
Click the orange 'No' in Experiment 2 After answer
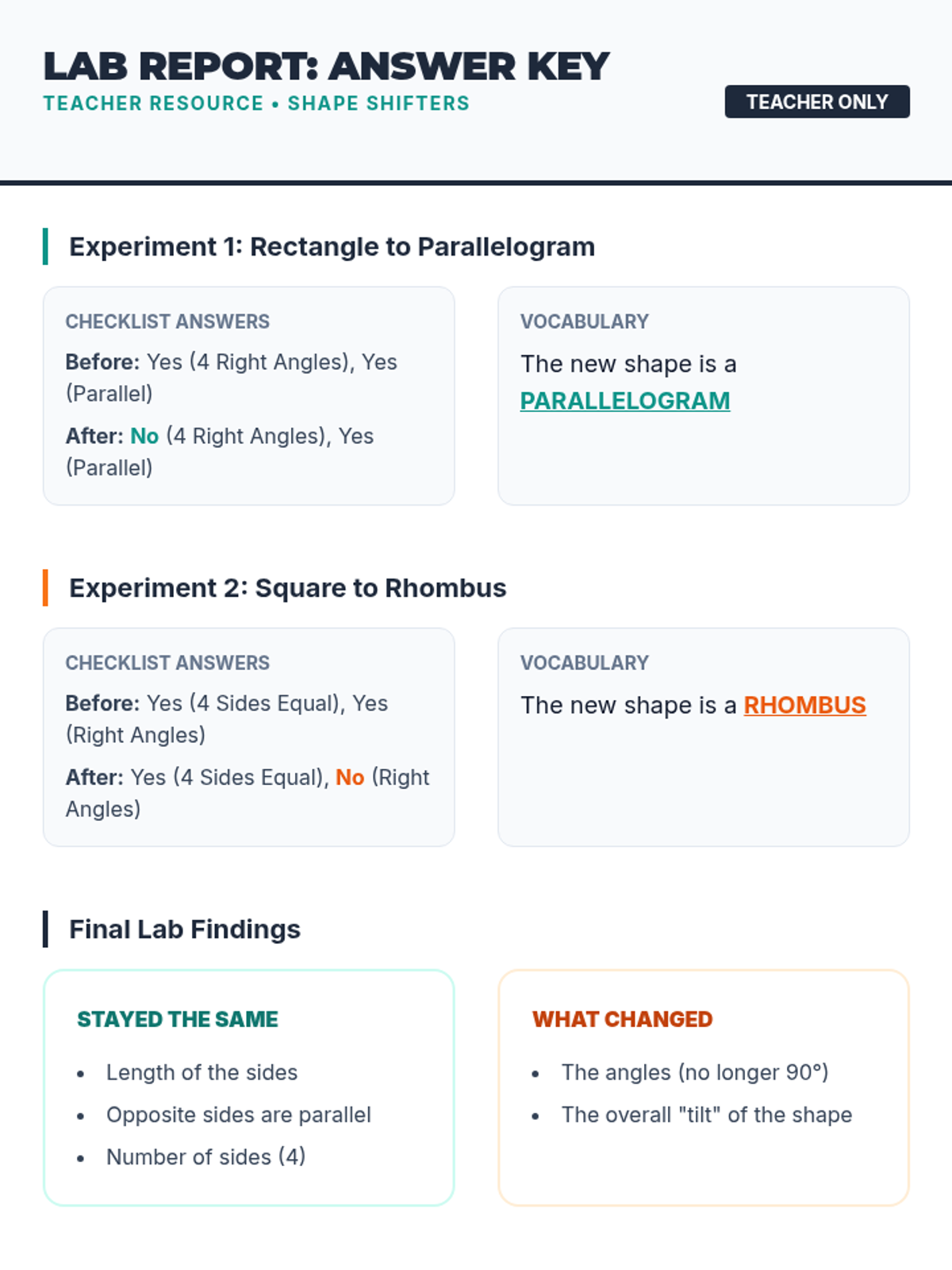(350, 777)
